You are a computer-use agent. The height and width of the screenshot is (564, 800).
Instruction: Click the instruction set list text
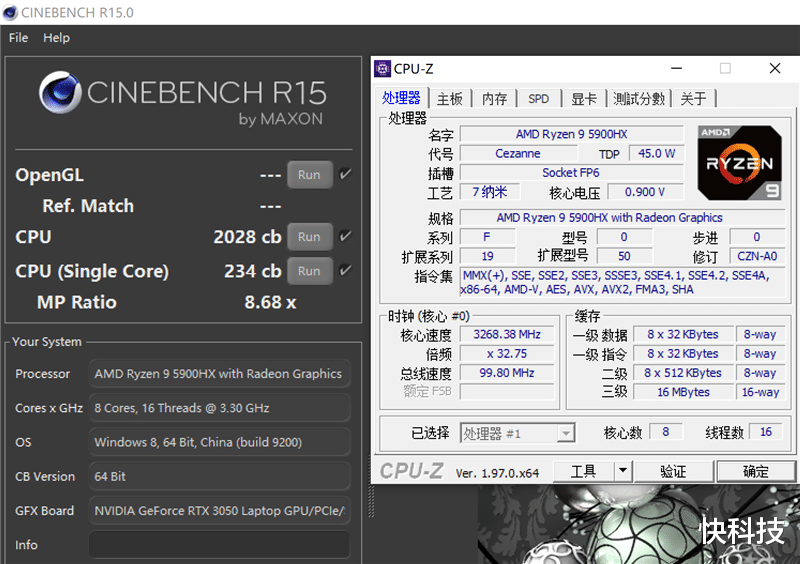click(x=622, y=282)
